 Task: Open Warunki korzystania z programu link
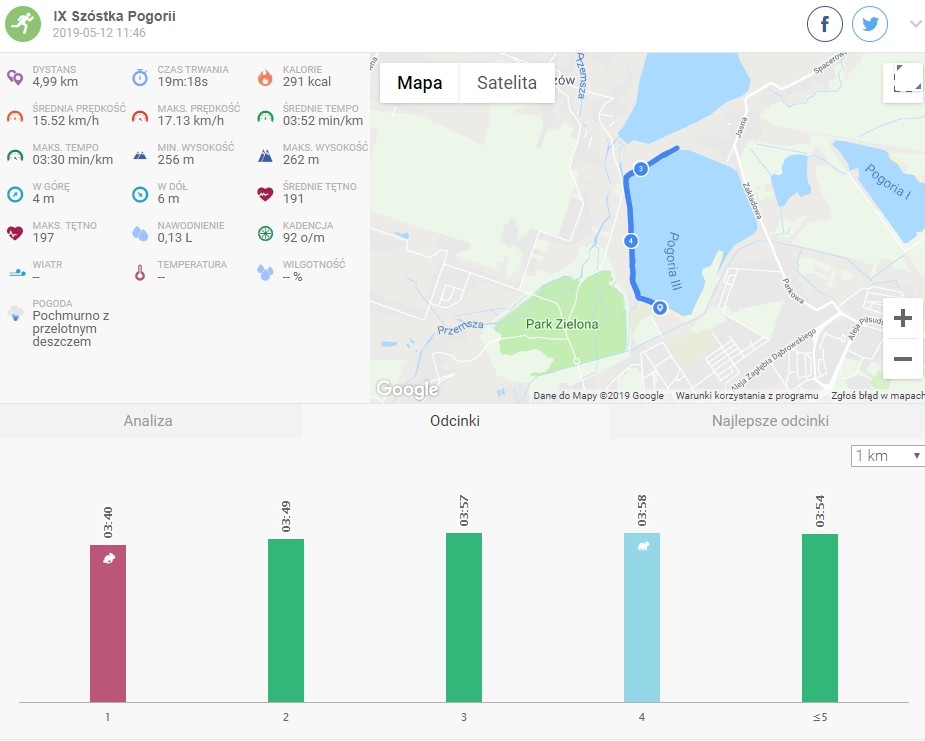pyautogui.click(x=746, y=396)
